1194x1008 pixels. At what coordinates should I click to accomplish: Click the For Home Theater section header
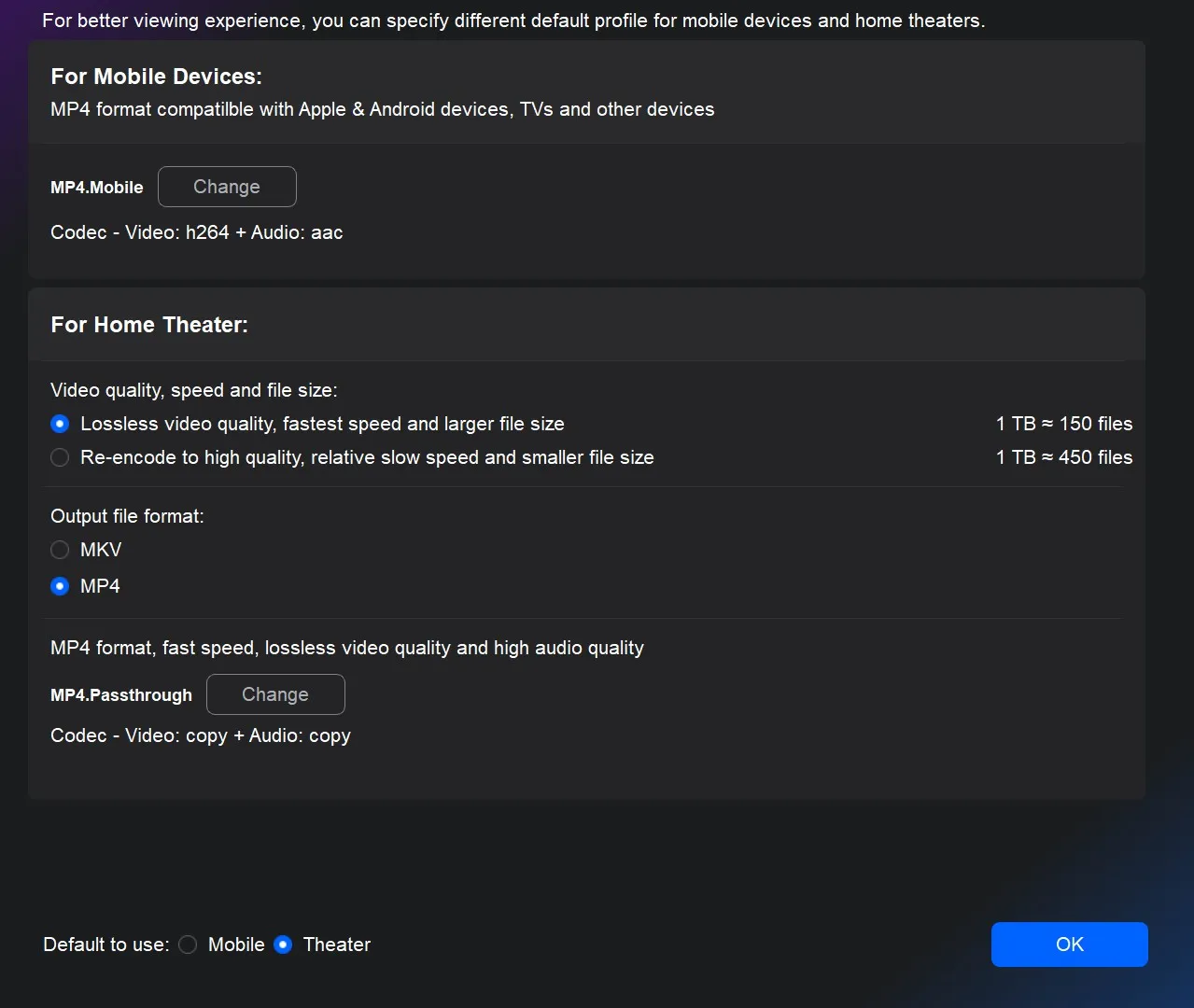point(149,325)
